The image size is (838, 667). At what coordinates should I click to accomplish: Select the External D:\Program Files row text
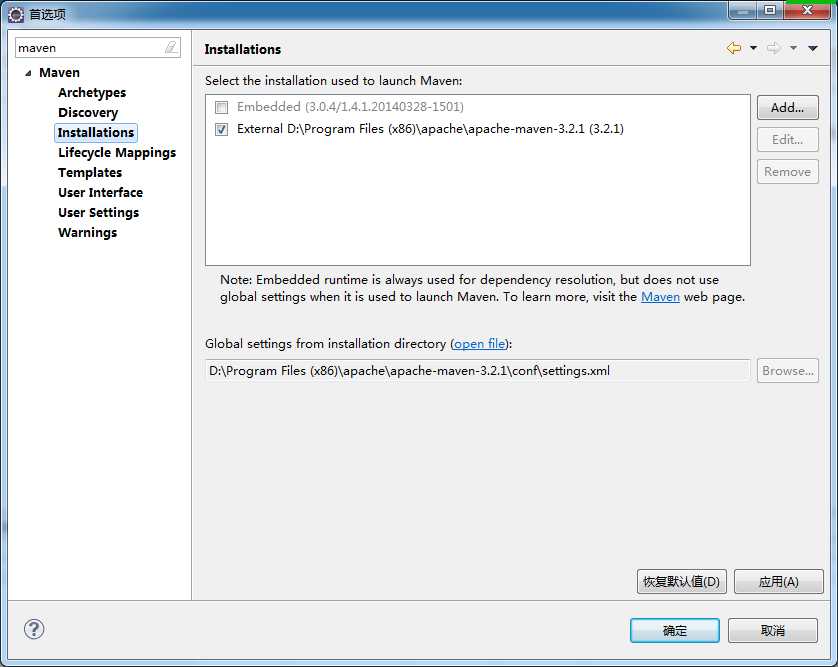(430, 129)
